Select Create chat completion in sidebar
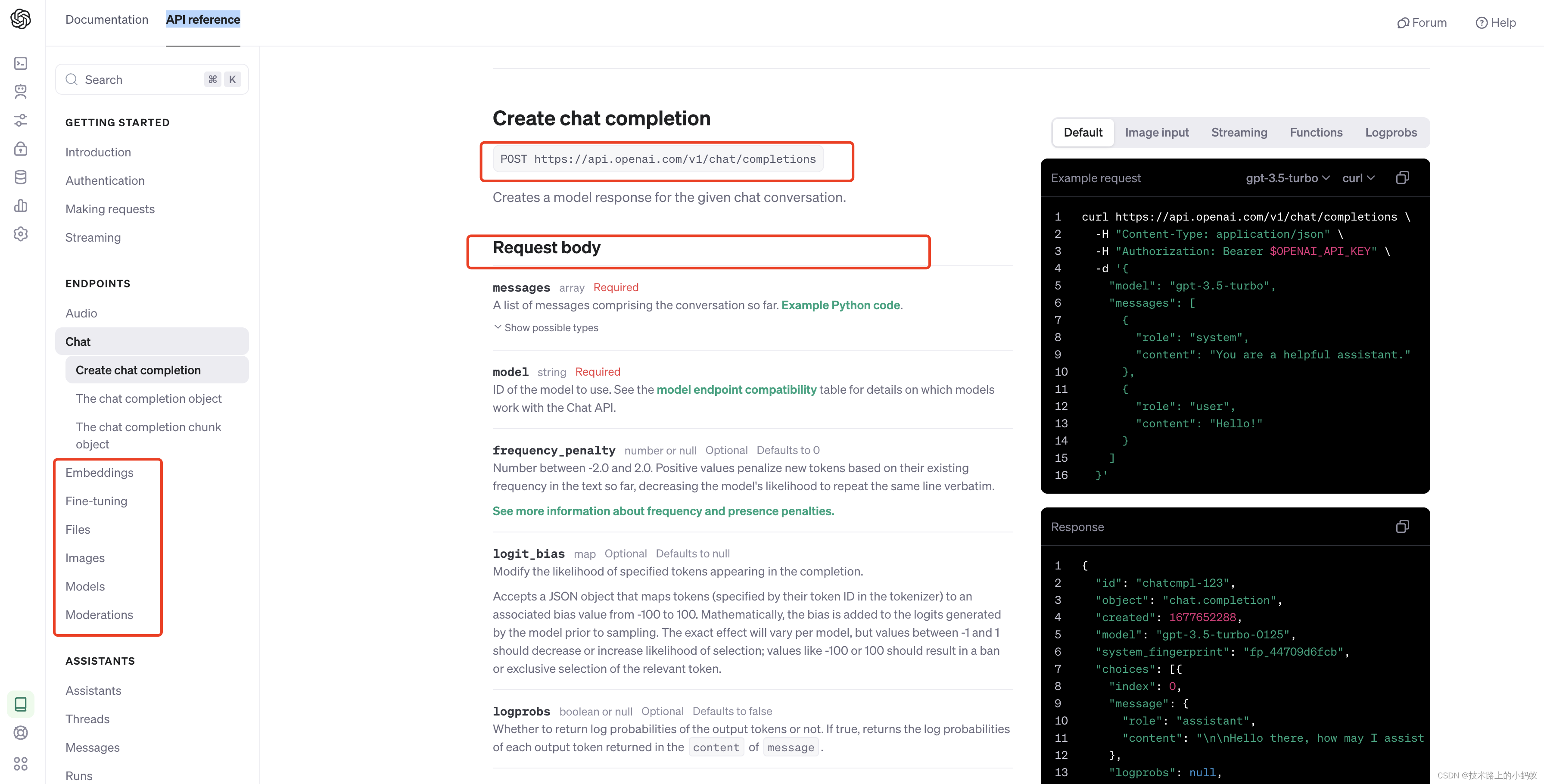Screen dimensions: 1544x784 pos(138,370)
